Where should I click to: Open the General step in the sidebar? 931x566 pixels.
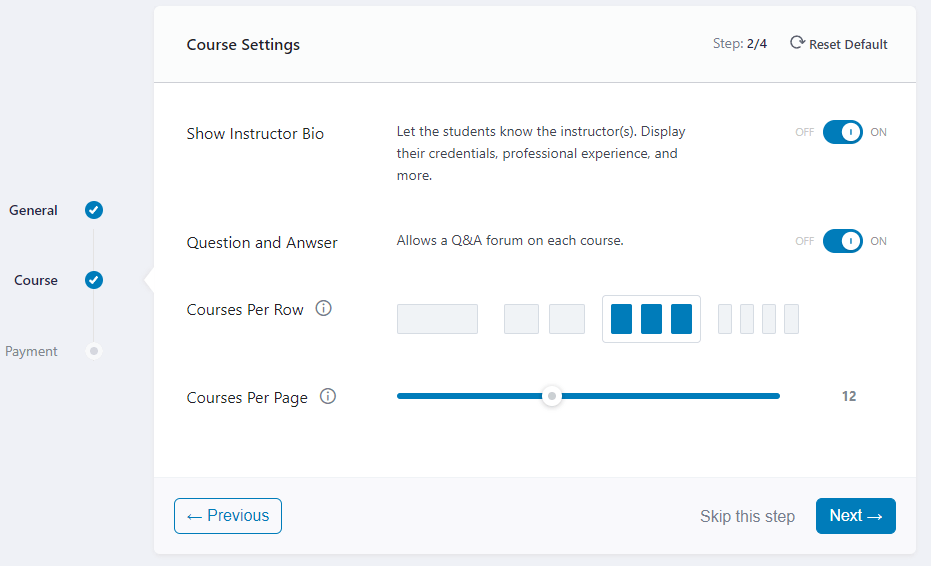click(x=33, y=210)
